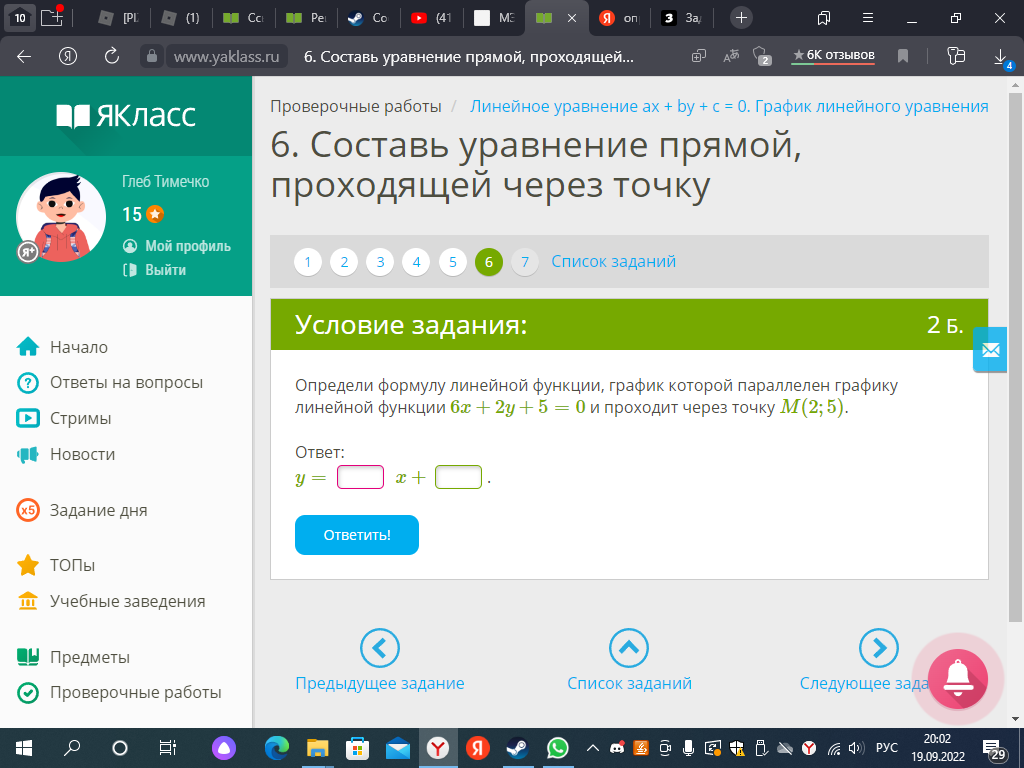Viewport: 1024px width, 768px height.
Task: Open the browser extensions icon
Action: click(x=955, y=56)
